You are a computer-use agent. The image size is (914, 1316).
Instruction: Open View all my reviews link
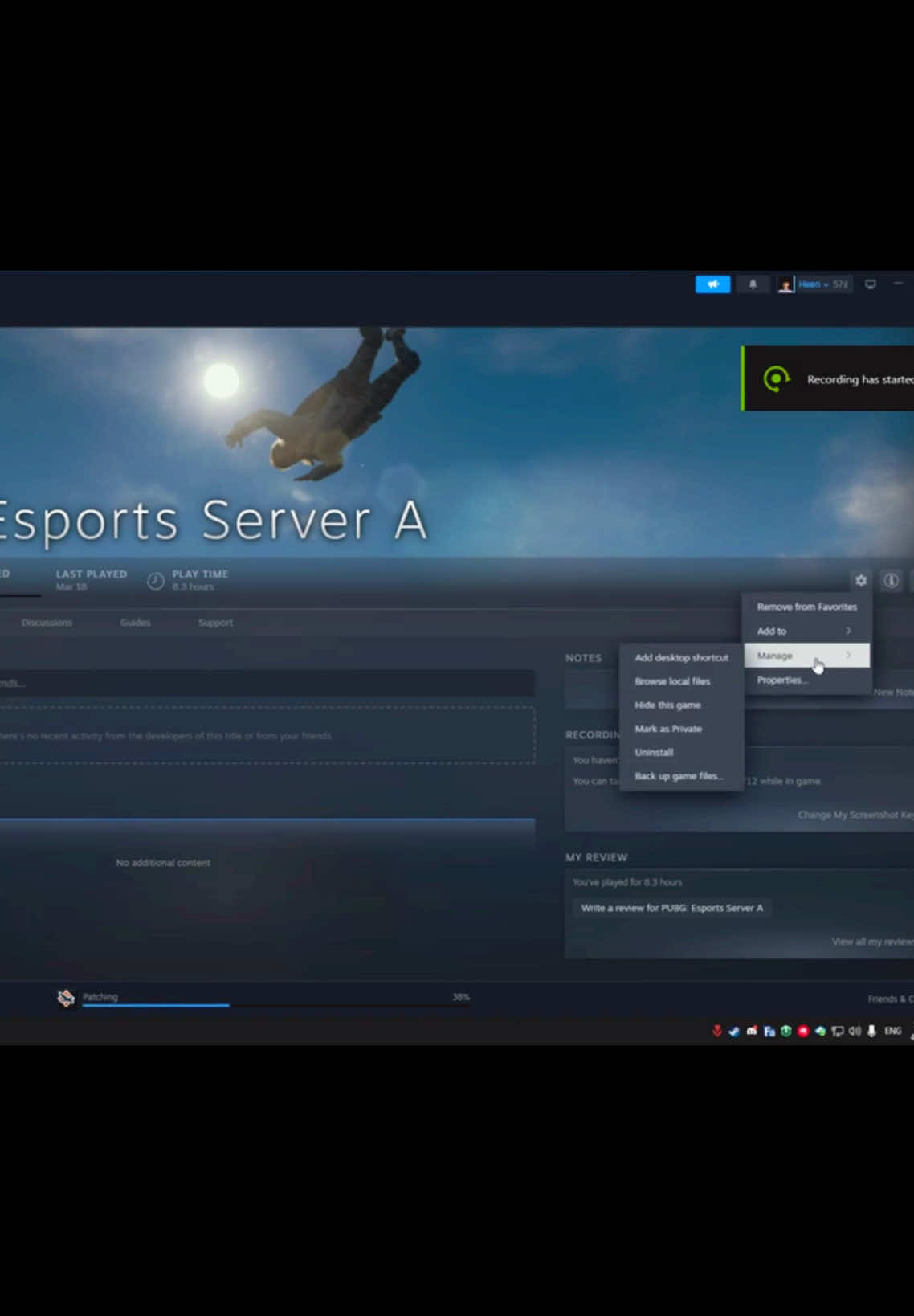(x=872, y=942)
